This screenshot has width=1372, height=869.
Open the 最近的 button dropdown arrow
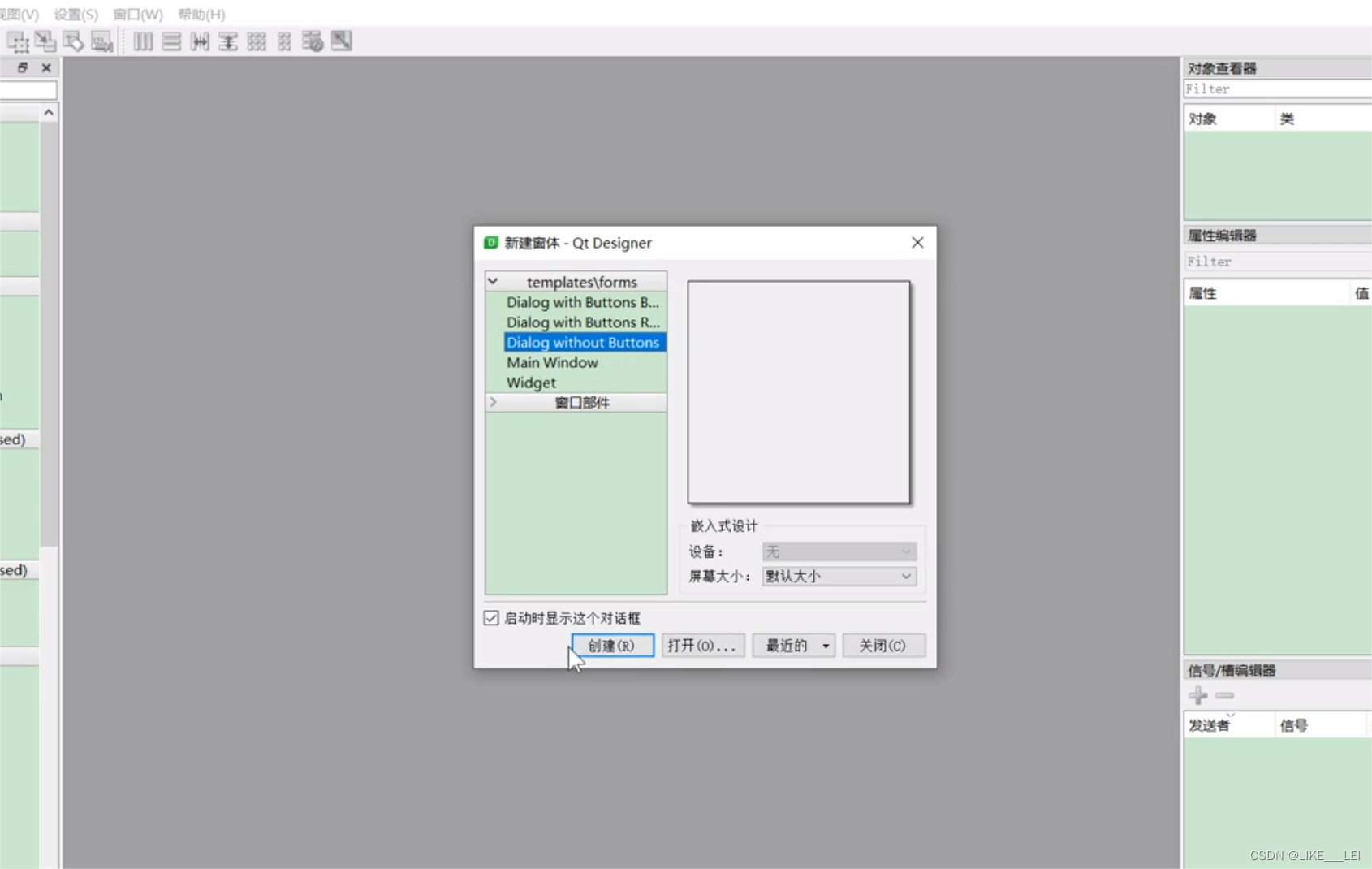pos(826,646)
